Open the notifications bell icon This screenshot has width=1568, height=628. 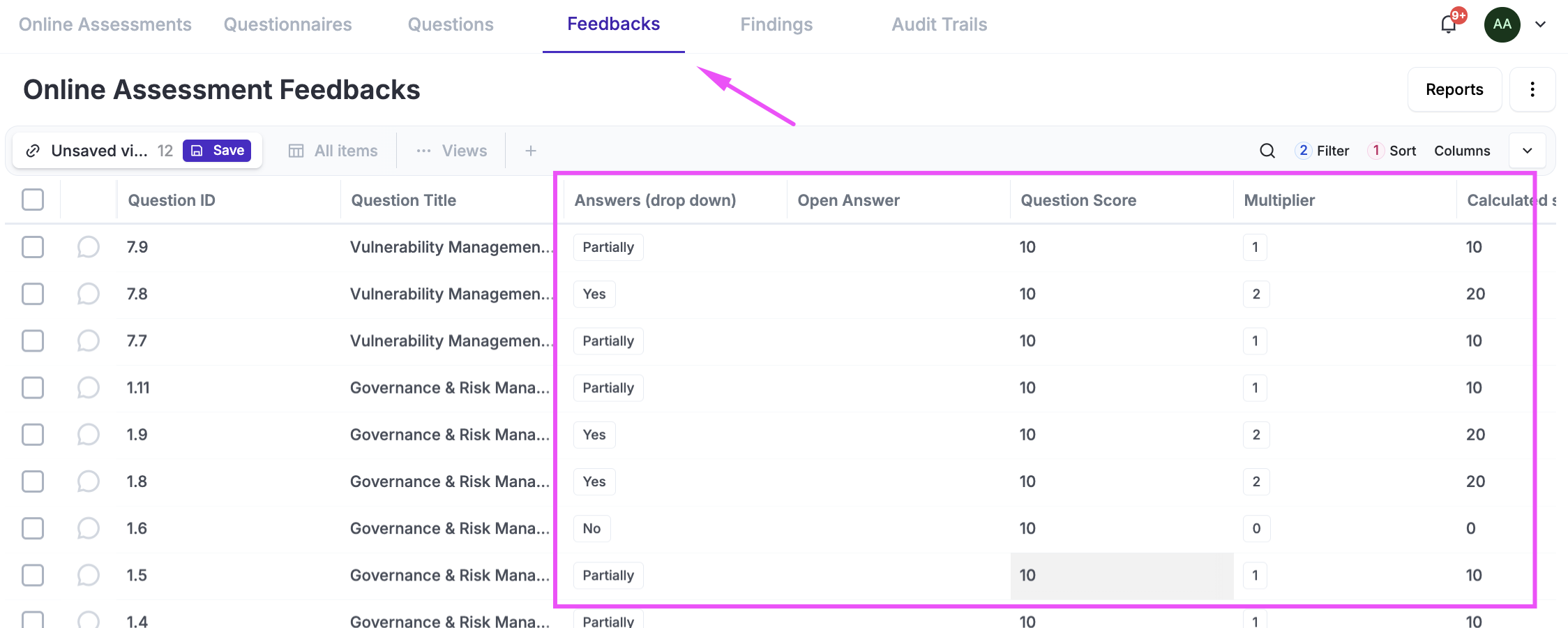point(1448,25)
